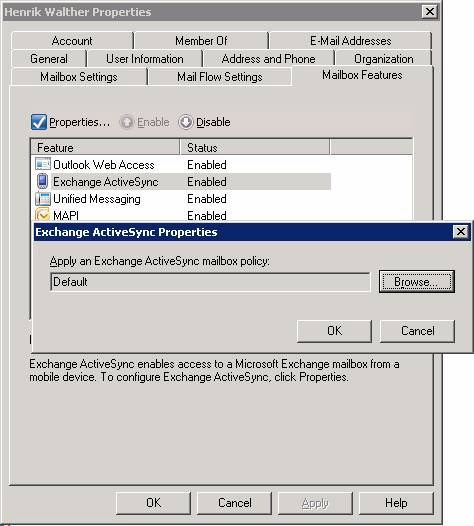The image size is (474, 526).
Task: Switch to the General tab
Action: point(49,59)
